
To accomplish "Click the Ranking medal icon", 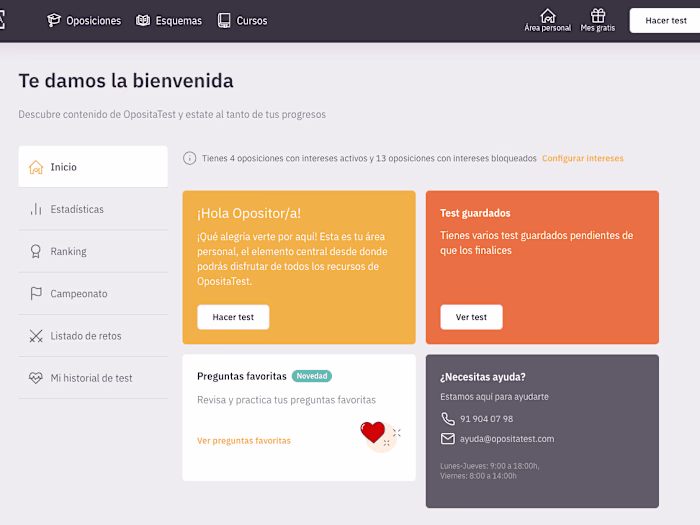I will coord(36,252).
